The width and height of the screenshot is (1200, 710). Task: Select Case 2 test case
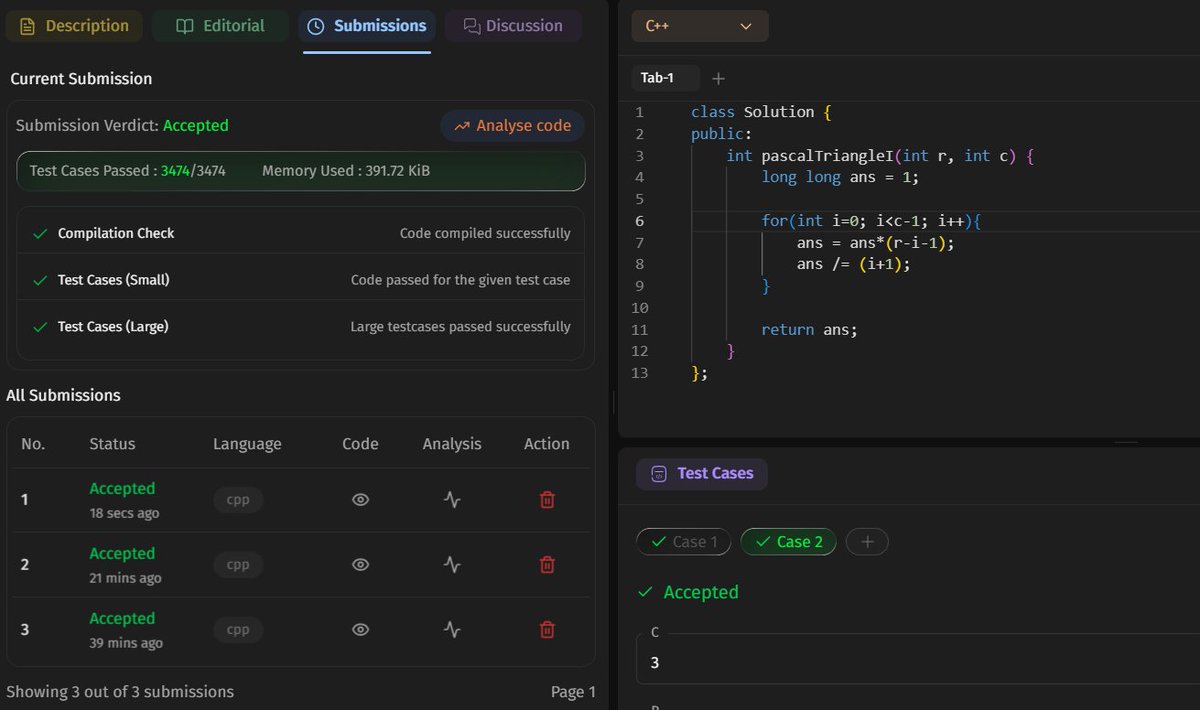(x=788, y=542)
